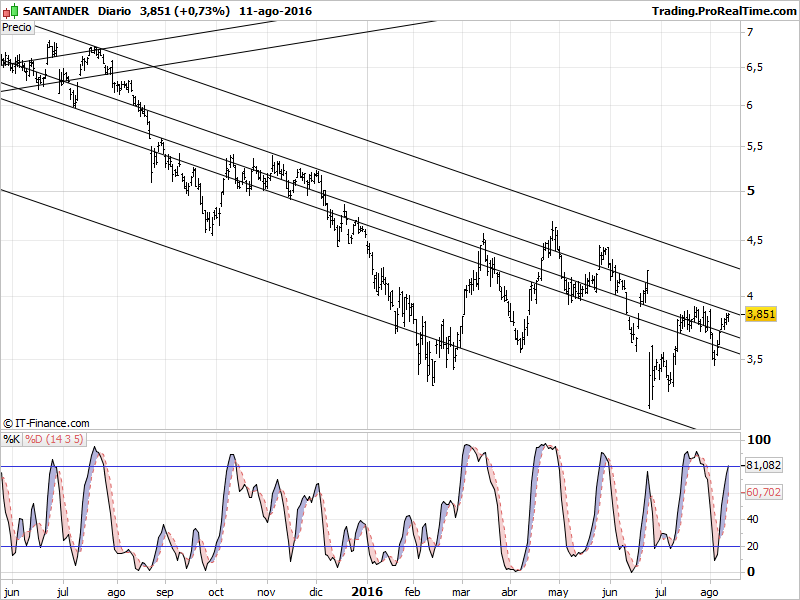800x600 pixels.
Task: Click the 81,082 %K value tag
Action: pos(762,466)
